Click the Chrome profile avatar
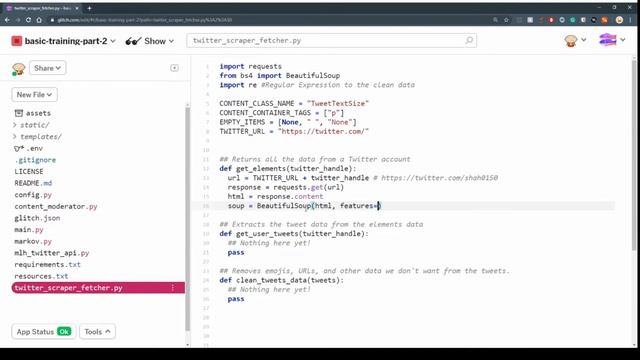This screenshot has height=360, width=640. [619, 20]
